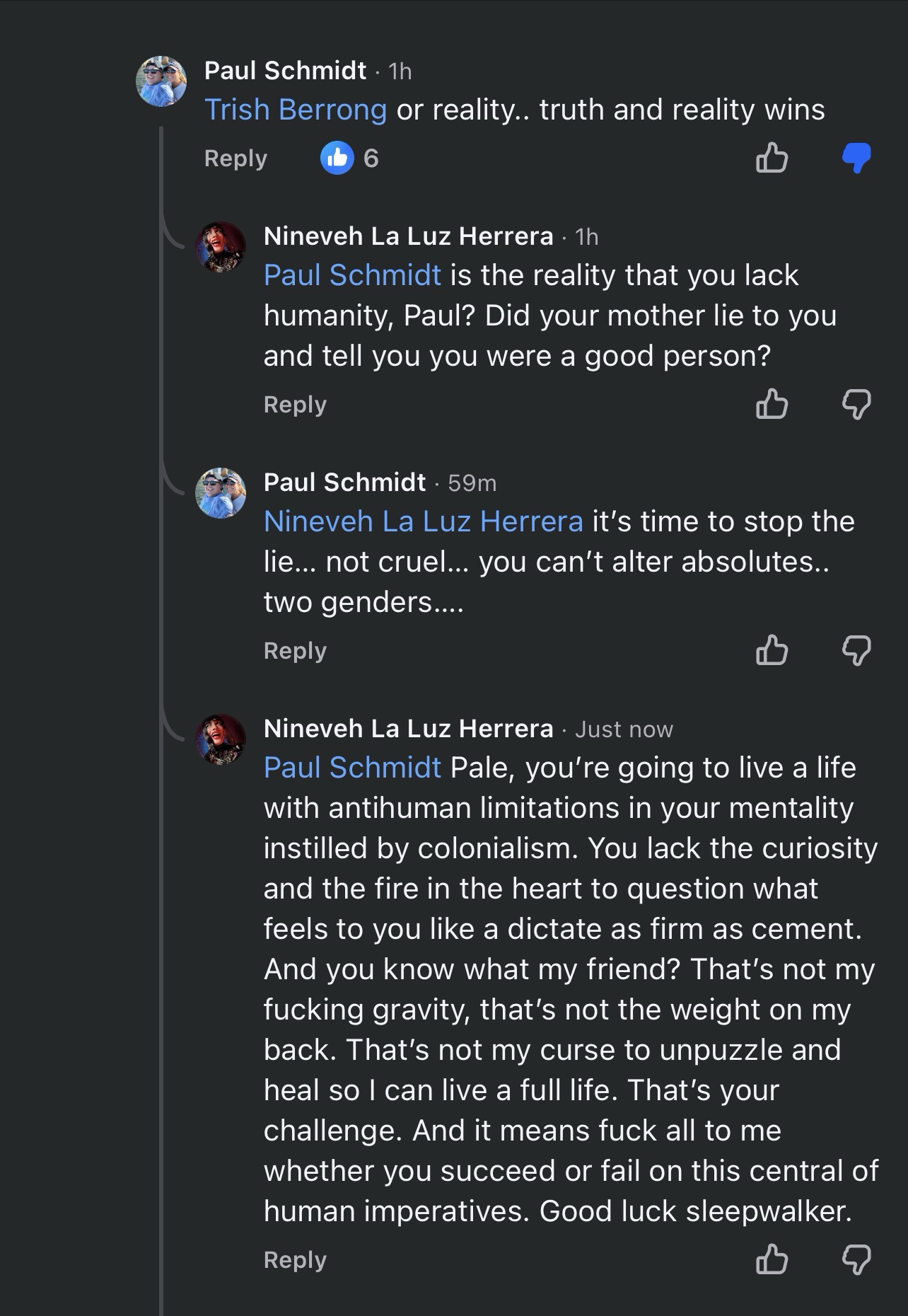View Nineveh's avatar on 1h reply
This screenshot has height=1316, width=908.
(x=221, y=247)
